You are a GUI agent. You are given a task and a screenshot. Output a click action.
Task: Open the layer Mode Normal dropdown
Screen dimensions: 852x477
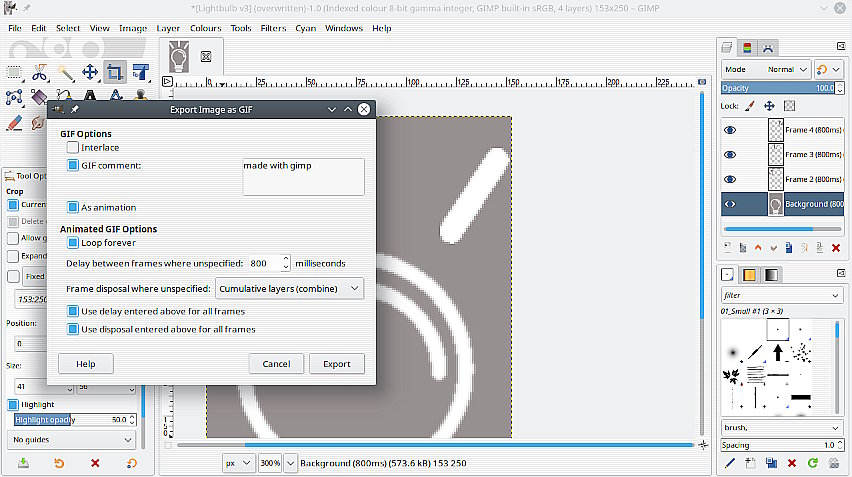point(766,70)
